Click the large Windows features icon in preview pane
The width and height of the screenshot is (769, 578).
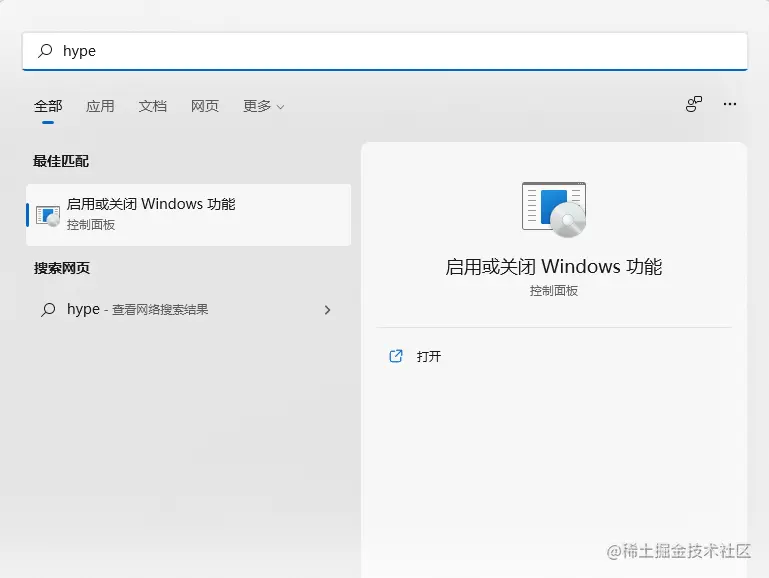[554, 209]
